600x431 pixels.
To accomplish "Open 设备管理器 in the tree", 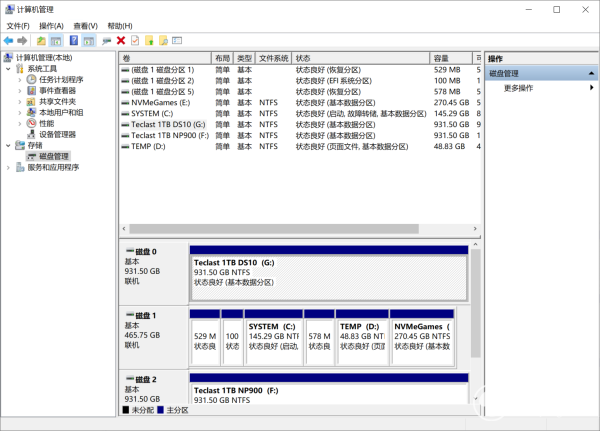I will click(57, 134).
